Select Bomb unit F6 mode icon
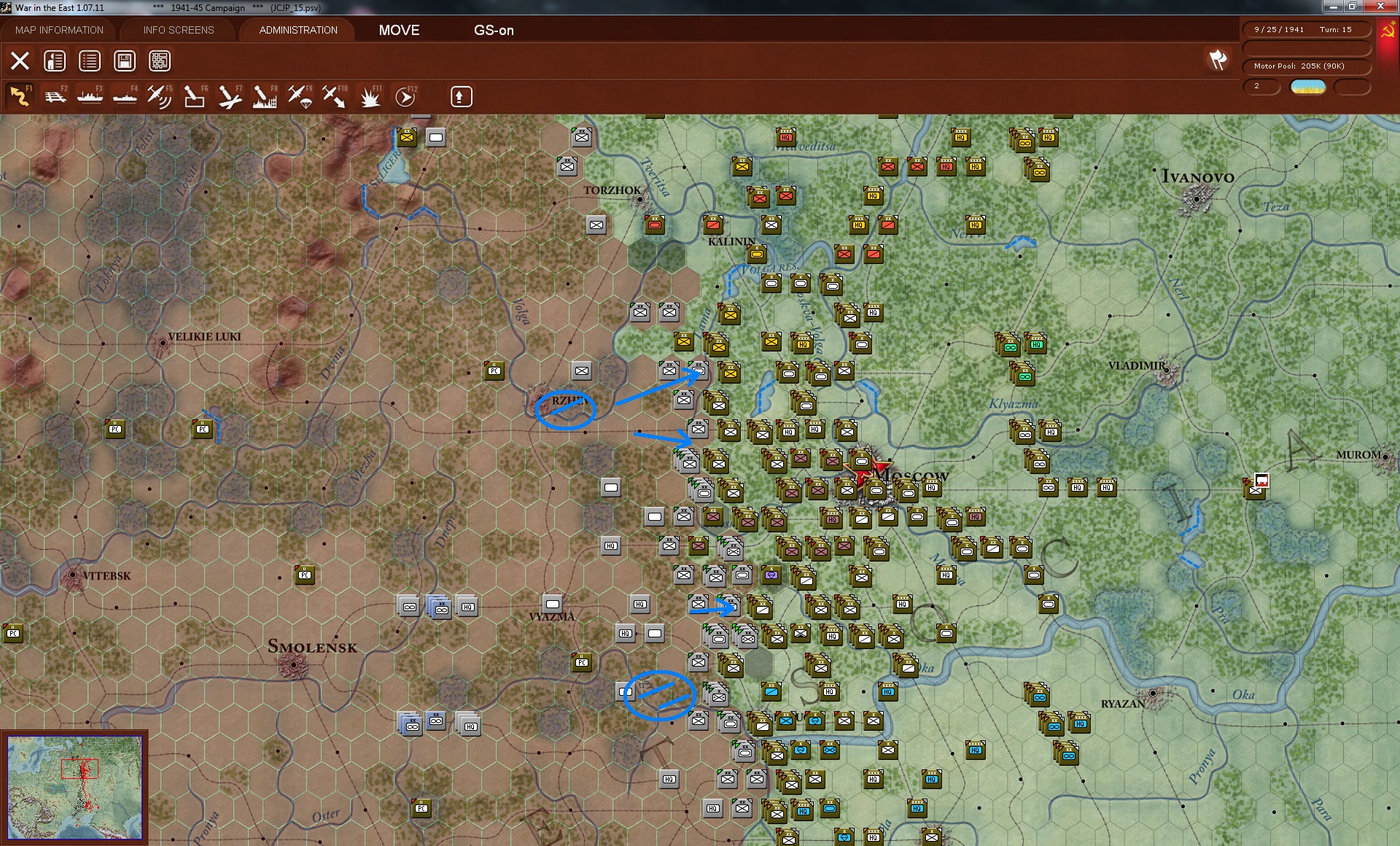Viewport: 1400px width, 846px height. [x=194, y=96]
